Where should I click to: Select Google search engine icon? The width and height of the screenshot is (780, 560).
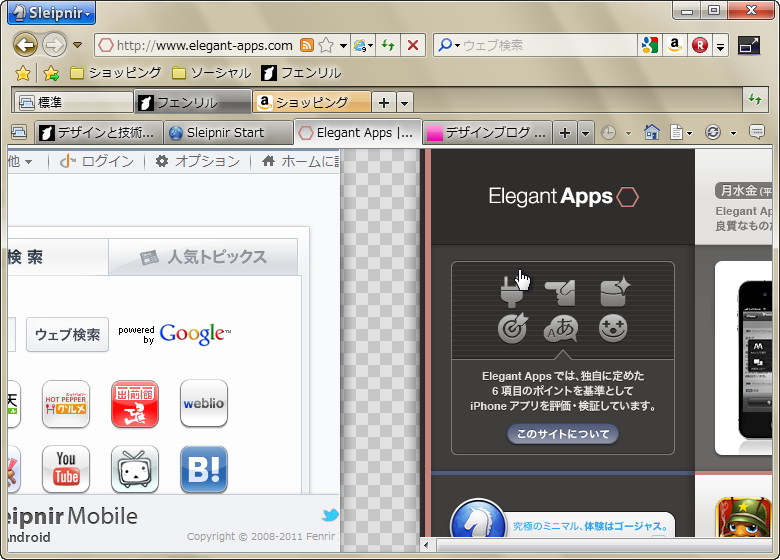click(650, 45)
